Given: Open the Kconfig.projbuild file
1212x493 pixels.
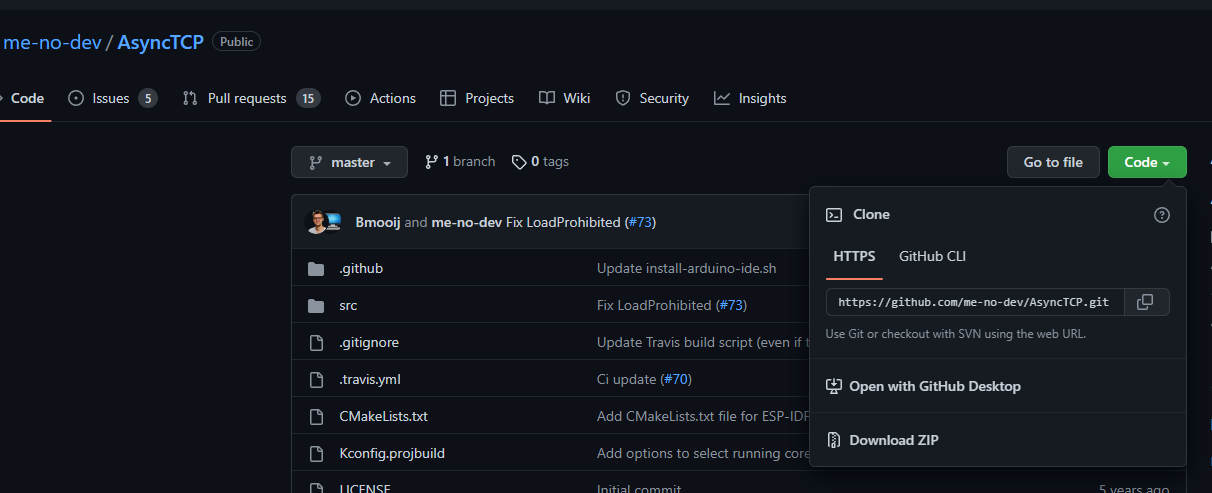Looking at the screenshot, I should 392,453.
